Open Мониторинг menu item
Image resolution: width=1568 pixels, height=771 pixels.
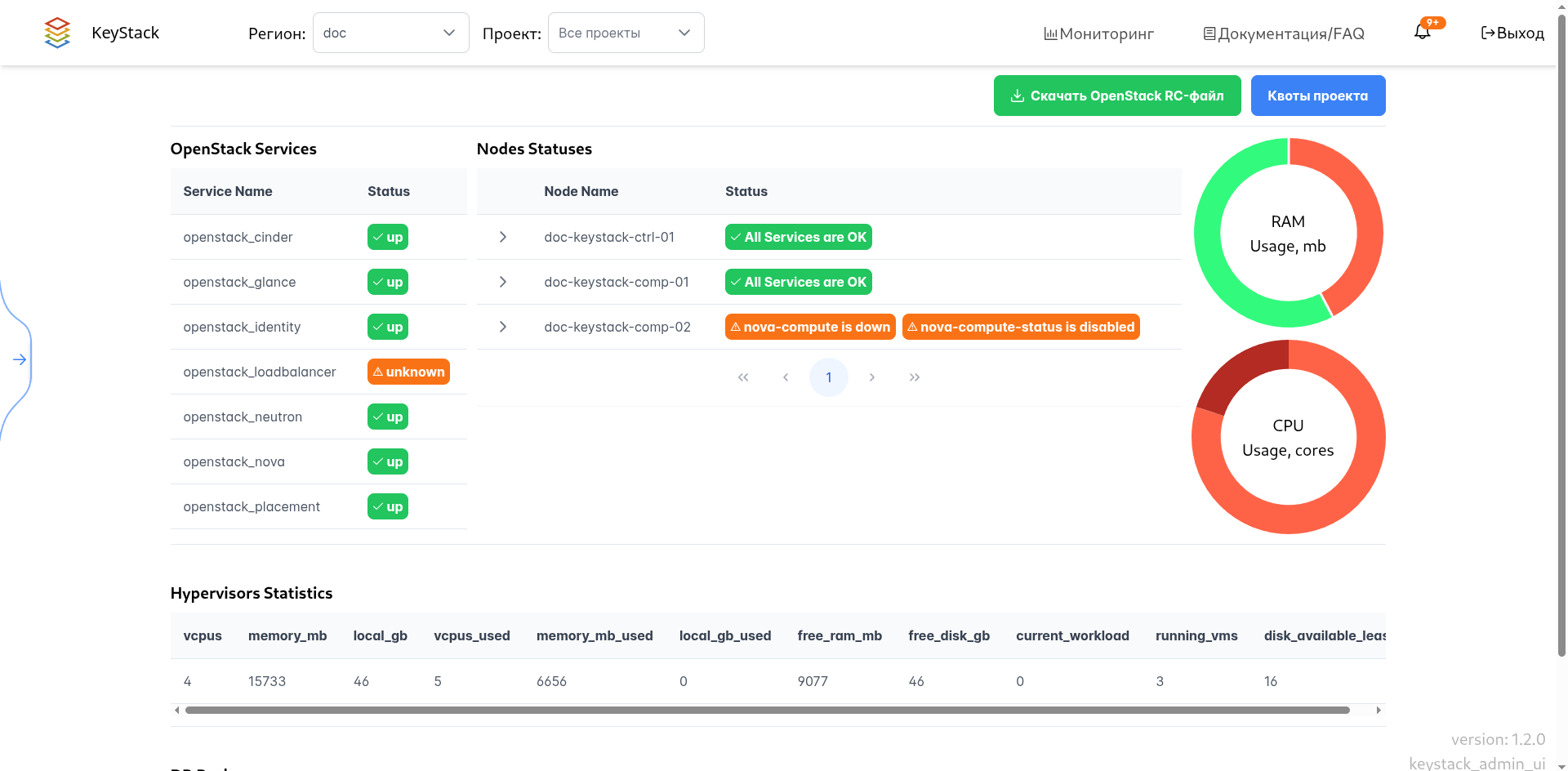(1098, 33)
